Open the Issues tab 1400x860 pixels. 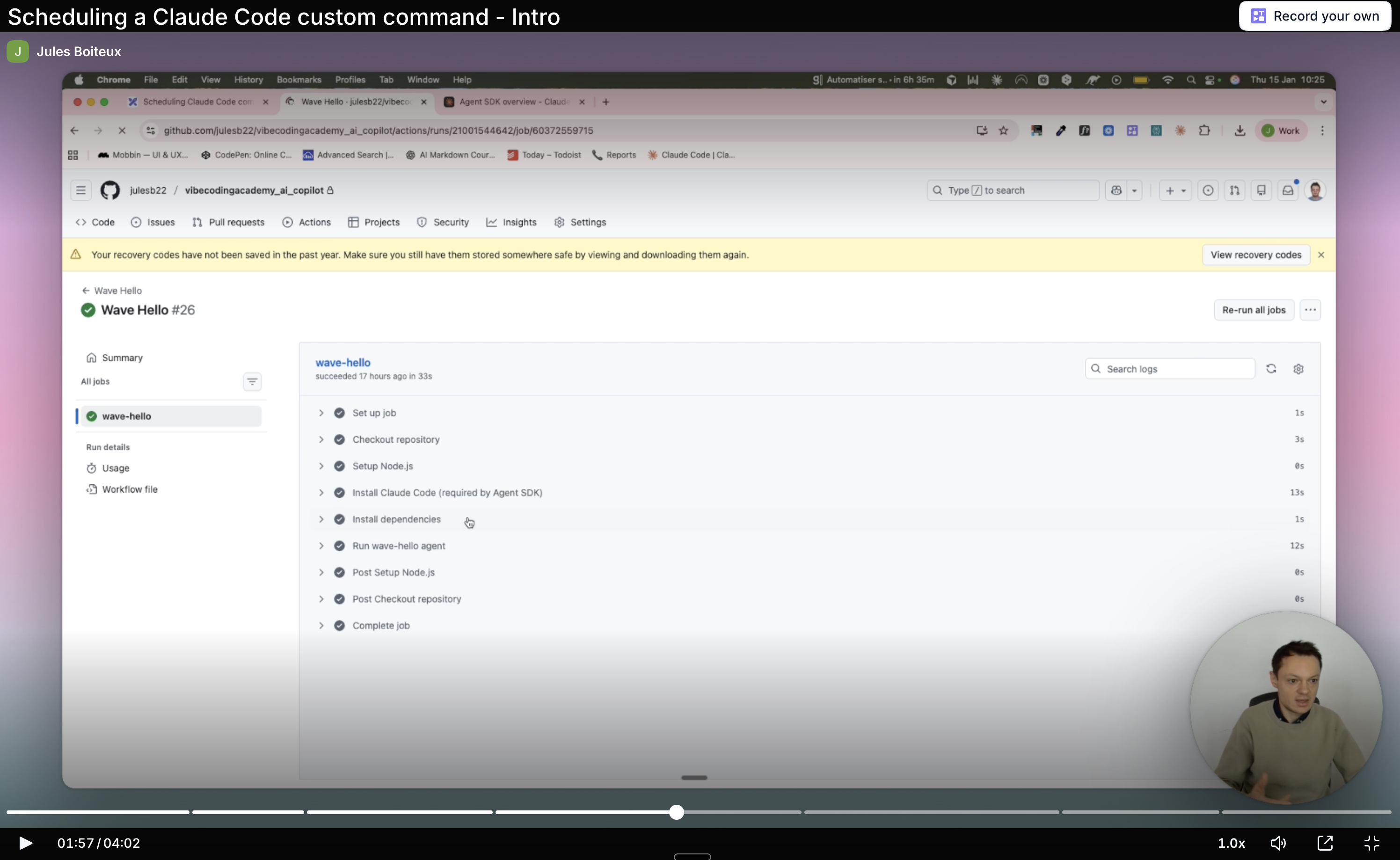coord(153,222)
